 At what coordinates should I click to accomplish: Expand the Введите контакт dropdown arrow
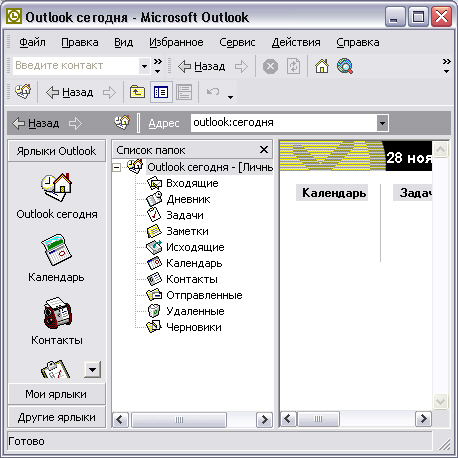click(x=144, y=66)
